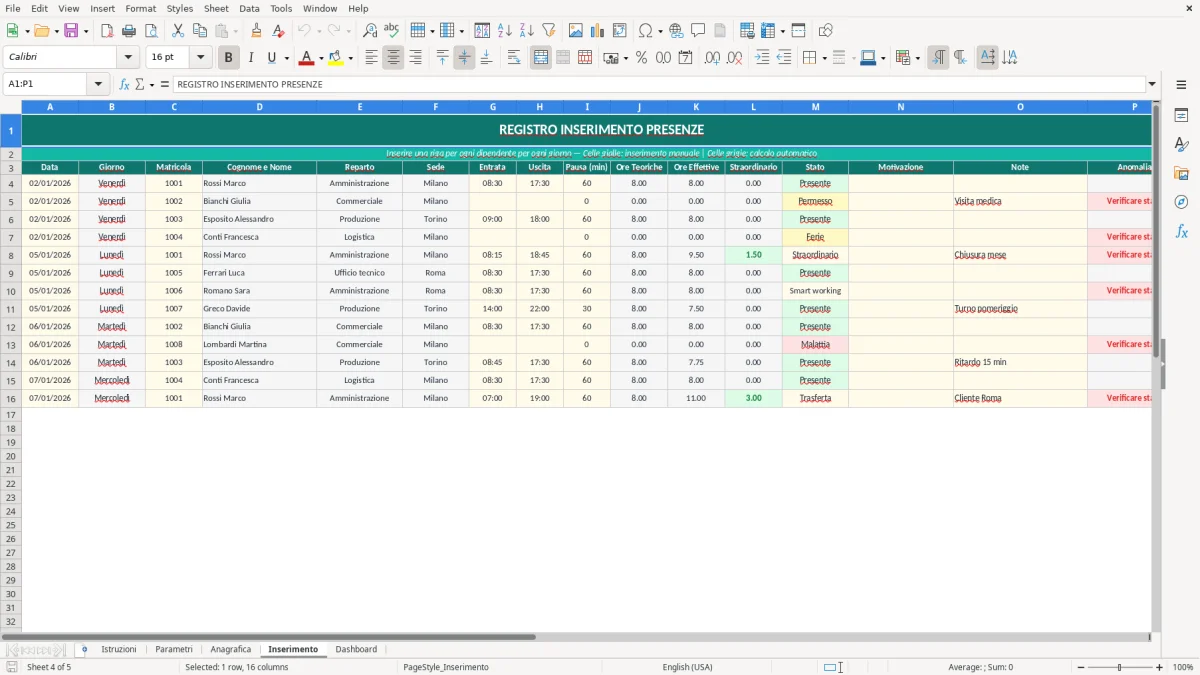The height and width of the screenshot is (675, 1200).
Task: Expand the Name Box dropdown
Action: pos(98,84)
